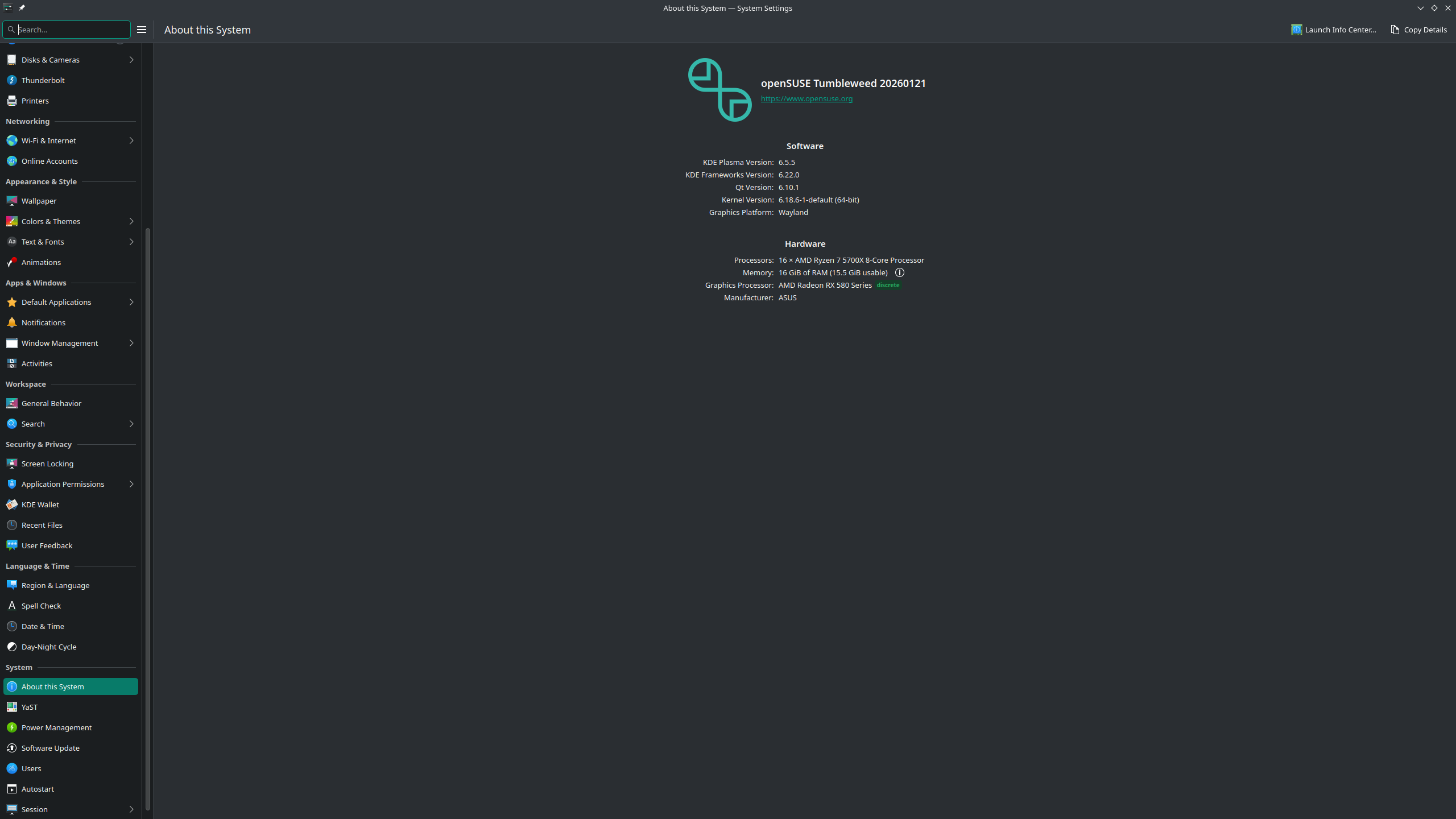
Task: Click the Animations sidebar icon
Action: [11, 262]
